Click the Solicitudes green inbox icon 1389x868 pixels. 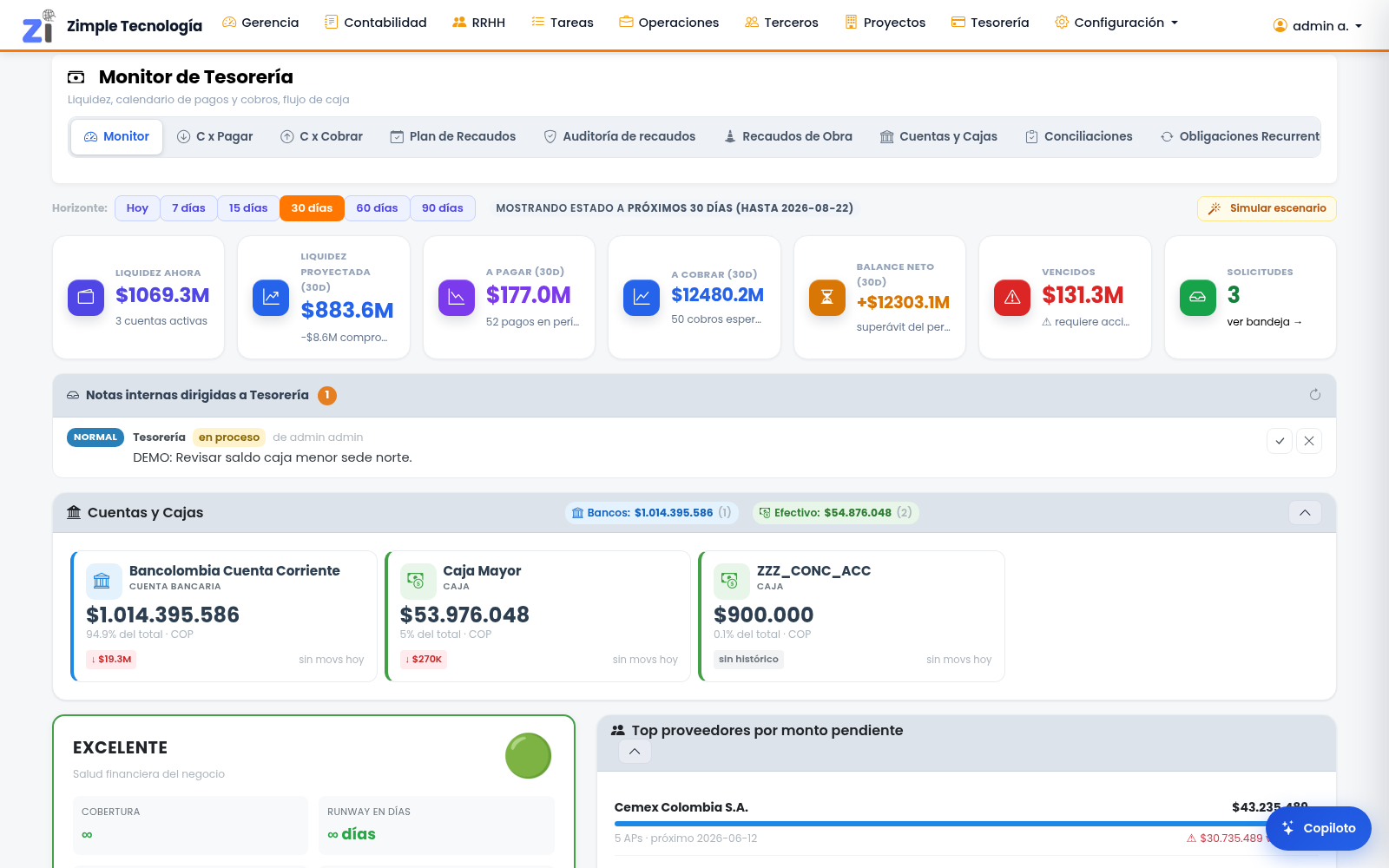point(1198,298)
